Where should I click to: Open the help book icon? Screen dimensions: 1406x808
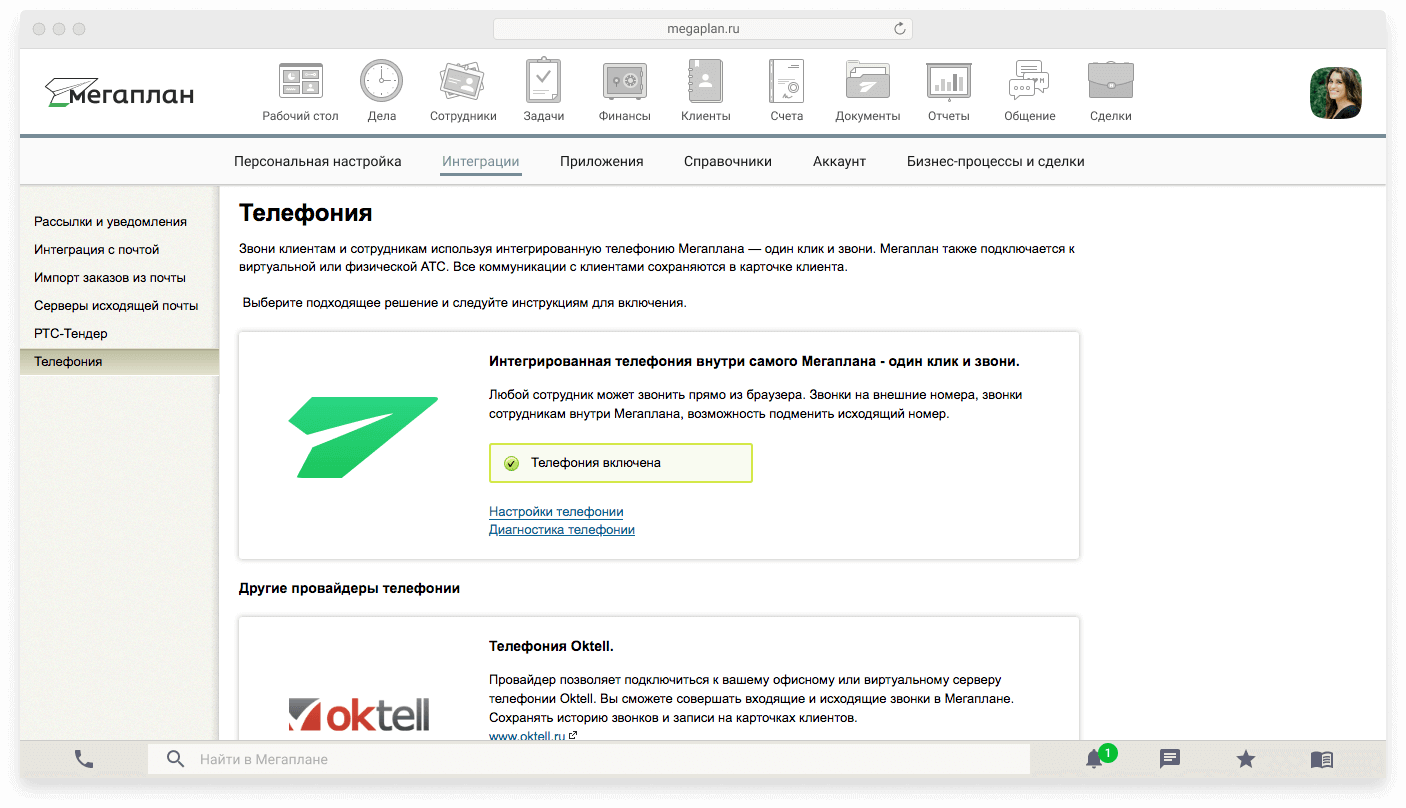pyautogui.click(x=1322, y=759)
